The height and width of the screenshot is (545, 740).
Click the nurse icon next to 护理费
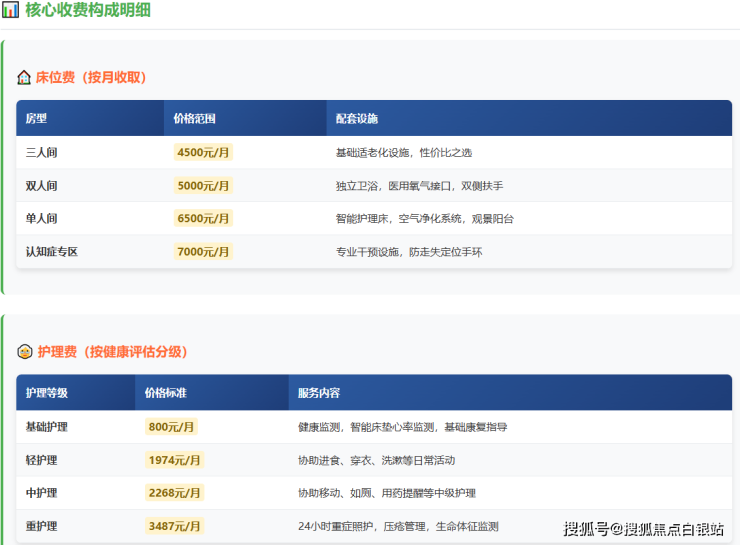click(x=25, y=352)
